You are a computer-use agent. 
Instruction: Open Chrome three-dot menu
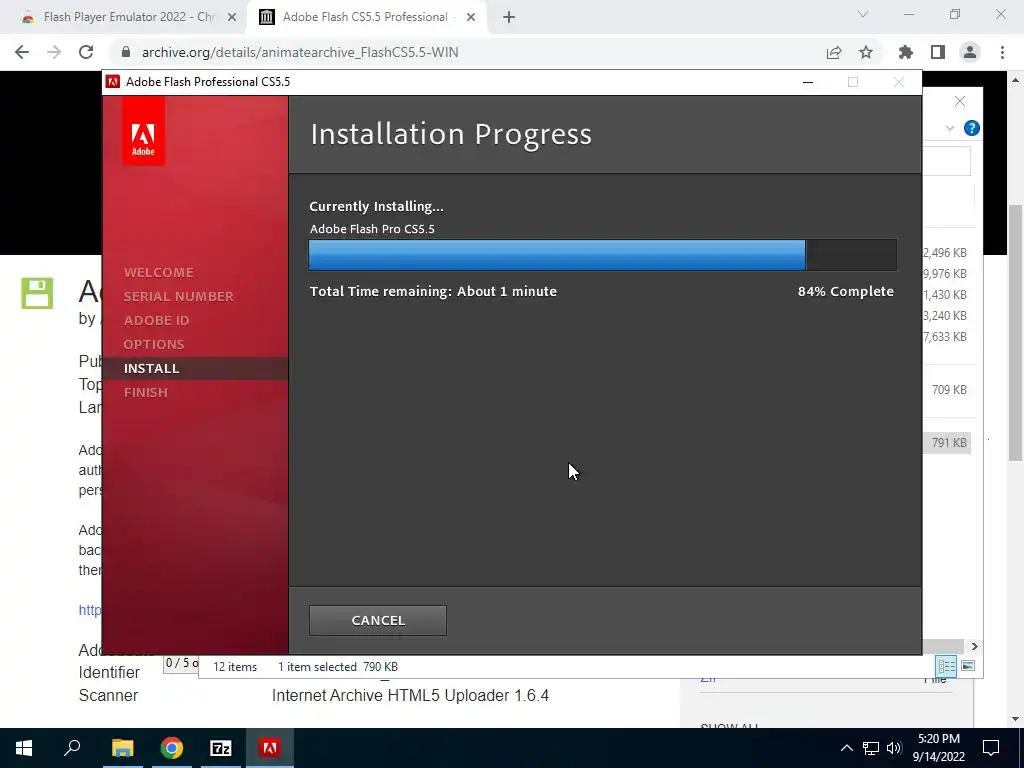point(1002,52)
